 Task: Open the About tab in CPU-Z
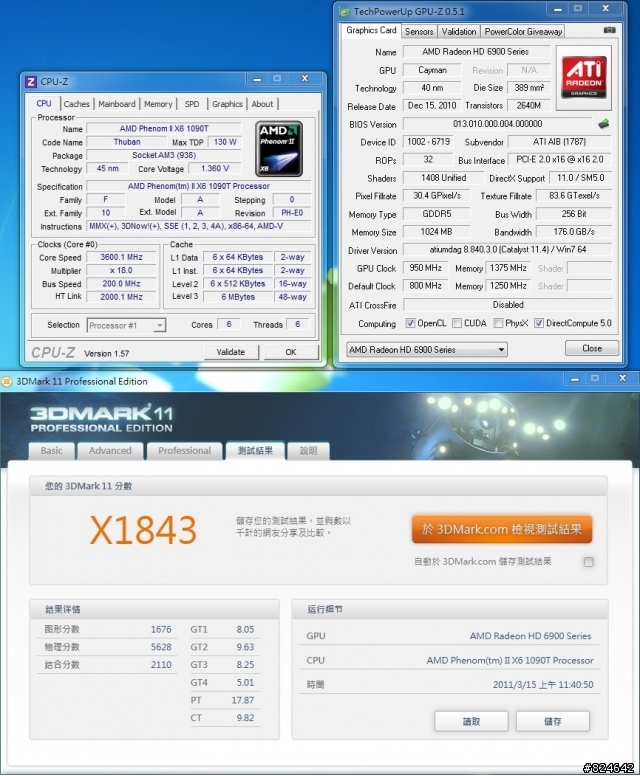tap(262, 104)
